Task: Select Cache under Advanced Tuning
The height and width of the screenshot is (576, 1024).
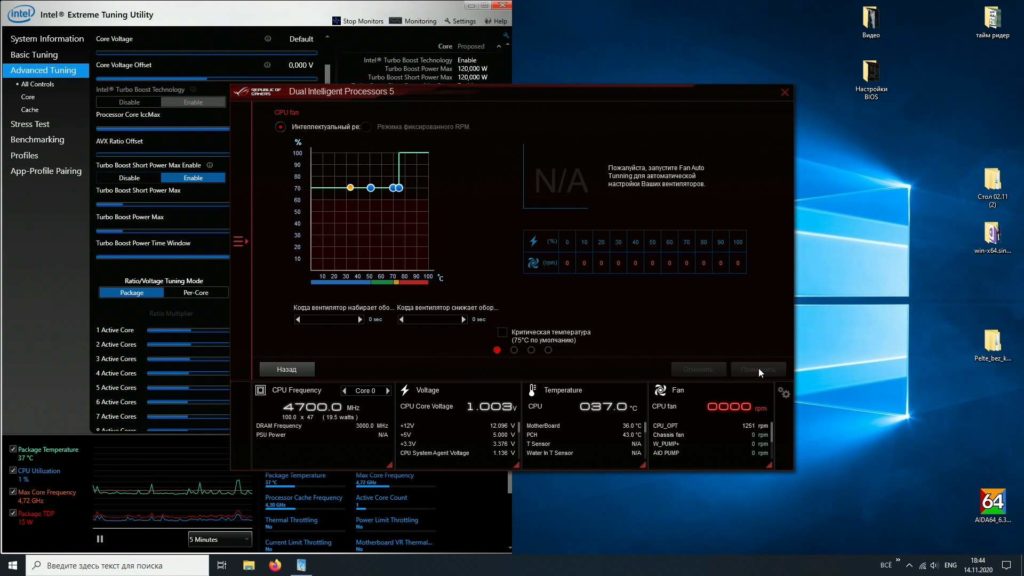Action: click(x=29, y=110)
